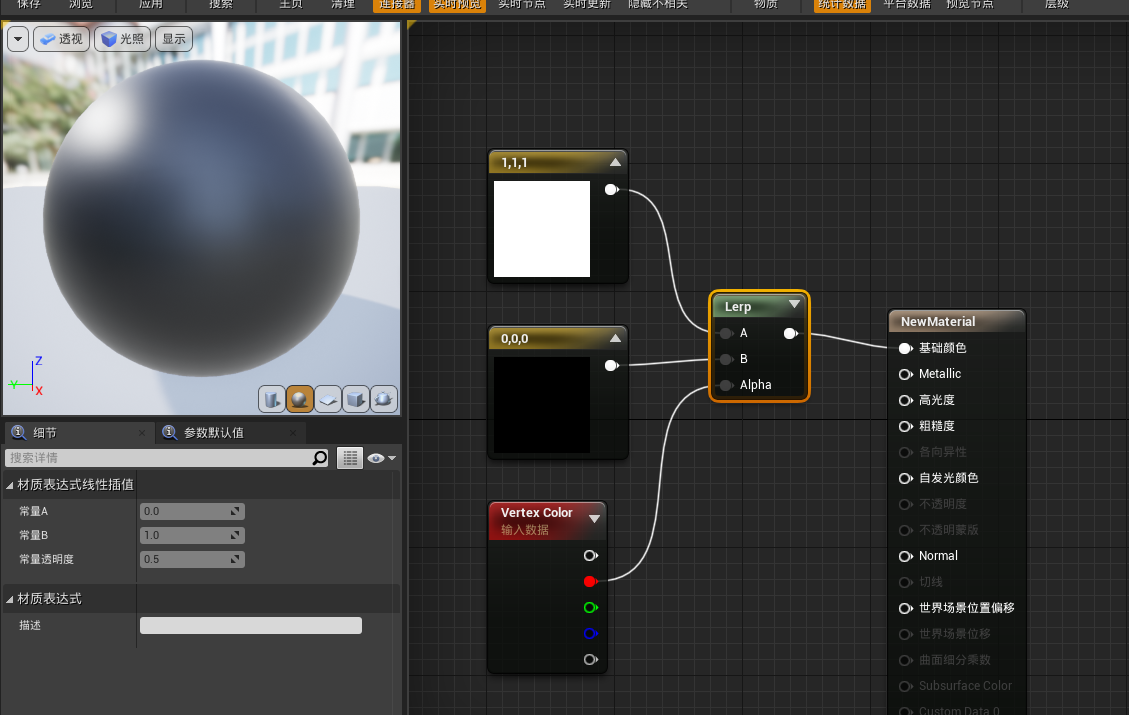Select the cube preview mesh
This screenshot has height=715, width=1129.
click(x=356, y=399)
